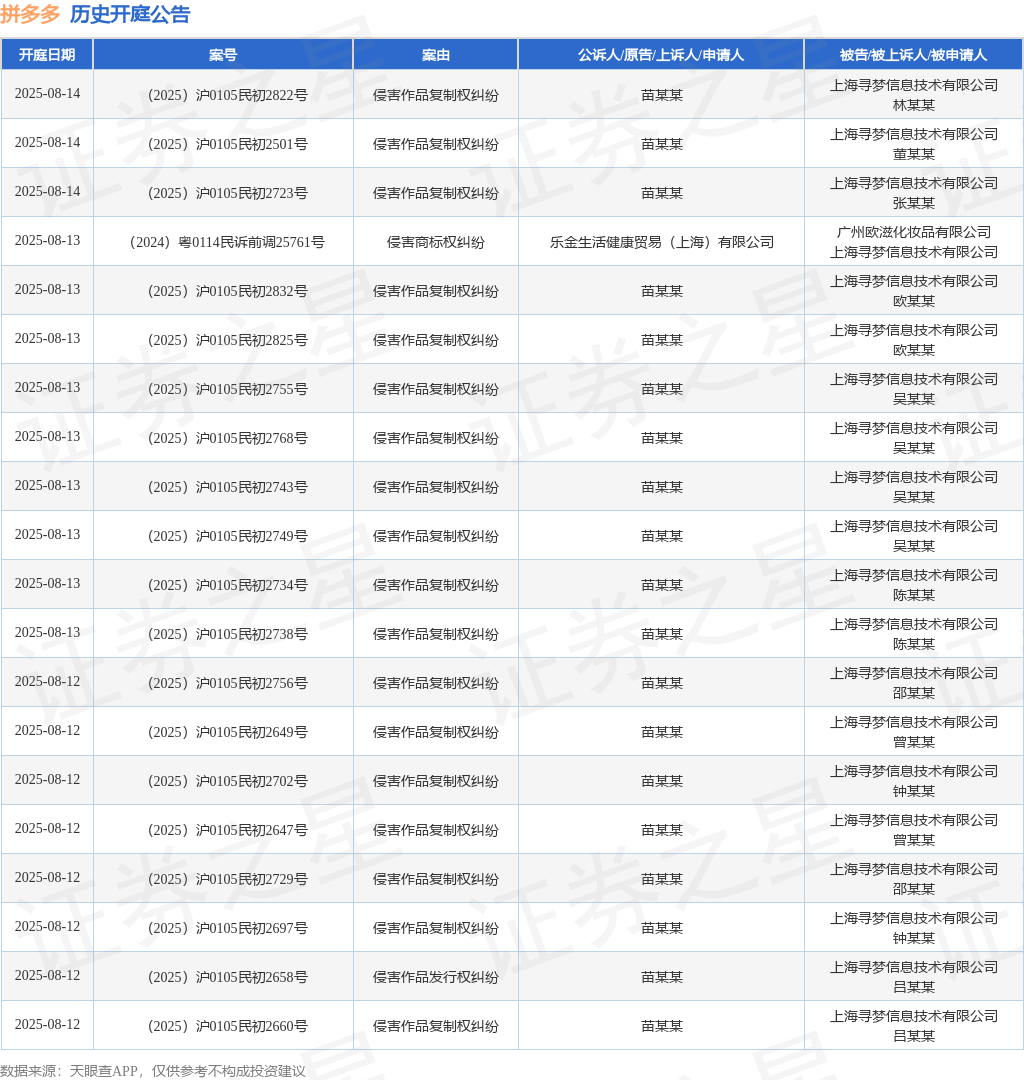Click defendant 林某某 in 2822号 row
Image resolution: width=1024 pixels, height=1080 pixels.
913,105
